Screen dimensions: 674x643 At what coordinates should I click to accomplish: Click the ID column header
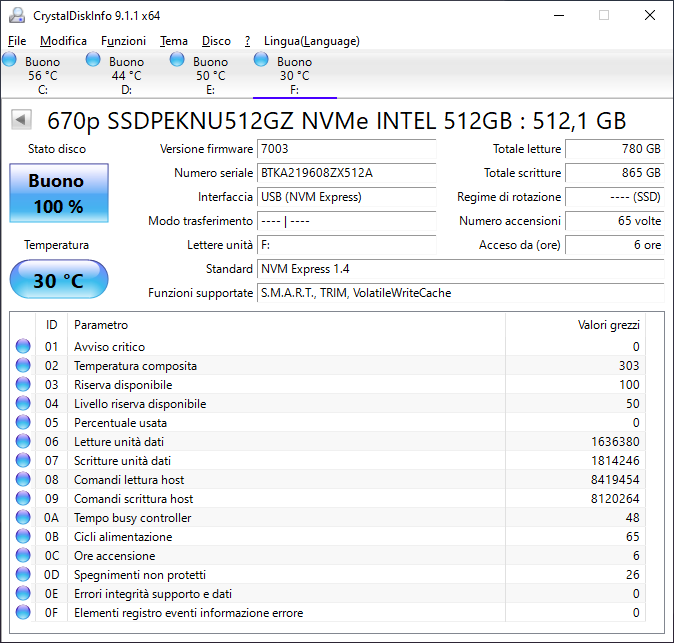tap(52, 325)
